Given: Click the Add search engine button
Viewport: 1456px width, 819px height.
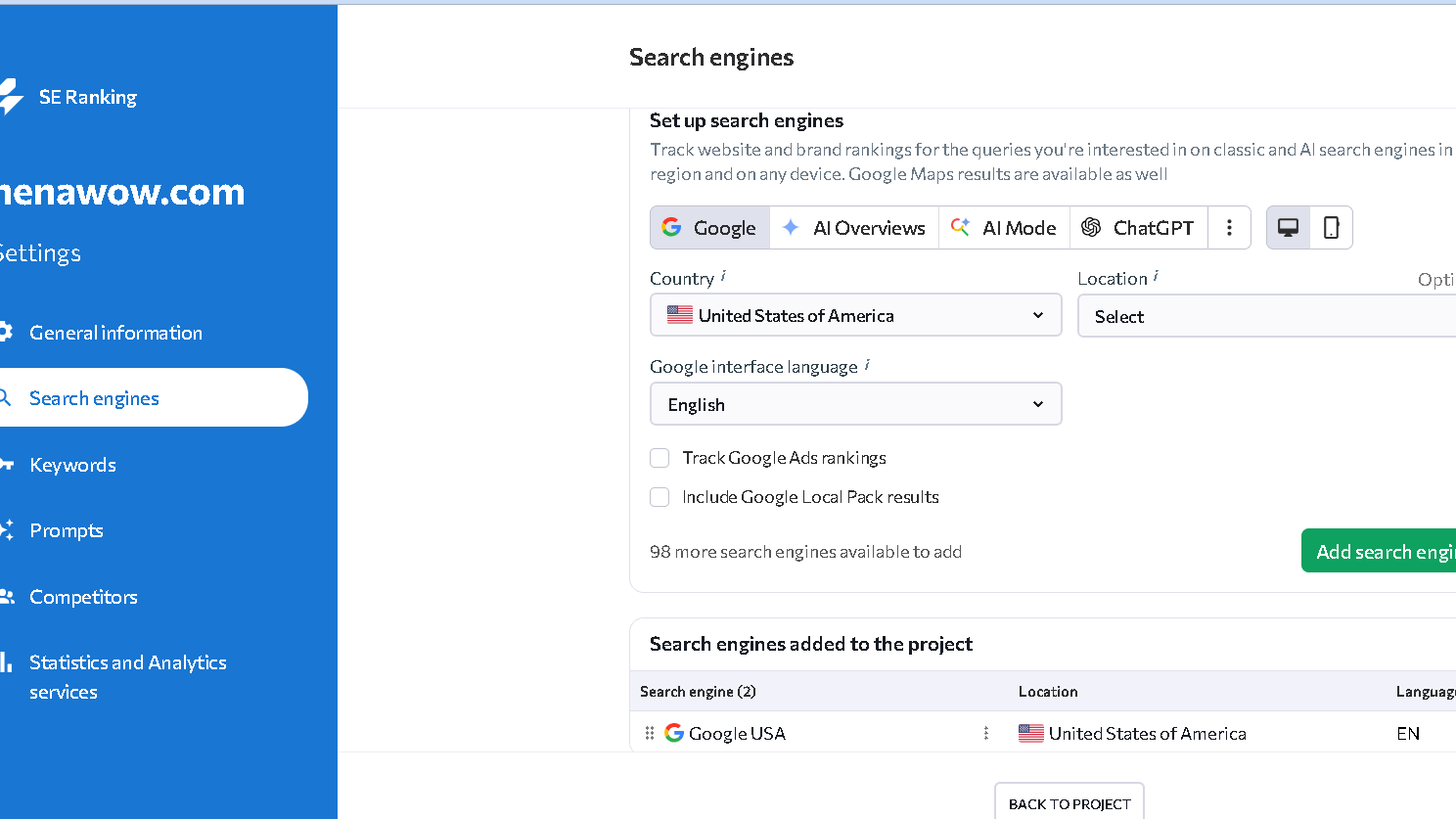Looking at the screenshot, I should pyautogui.click(x=1389, y=550).
